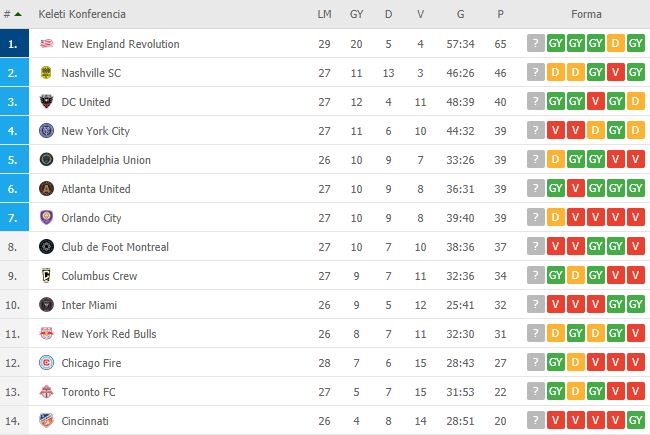Open the New York City team link
Image resolution: width=650 pixels, height=435 pixels.
(x=95, y=131)
